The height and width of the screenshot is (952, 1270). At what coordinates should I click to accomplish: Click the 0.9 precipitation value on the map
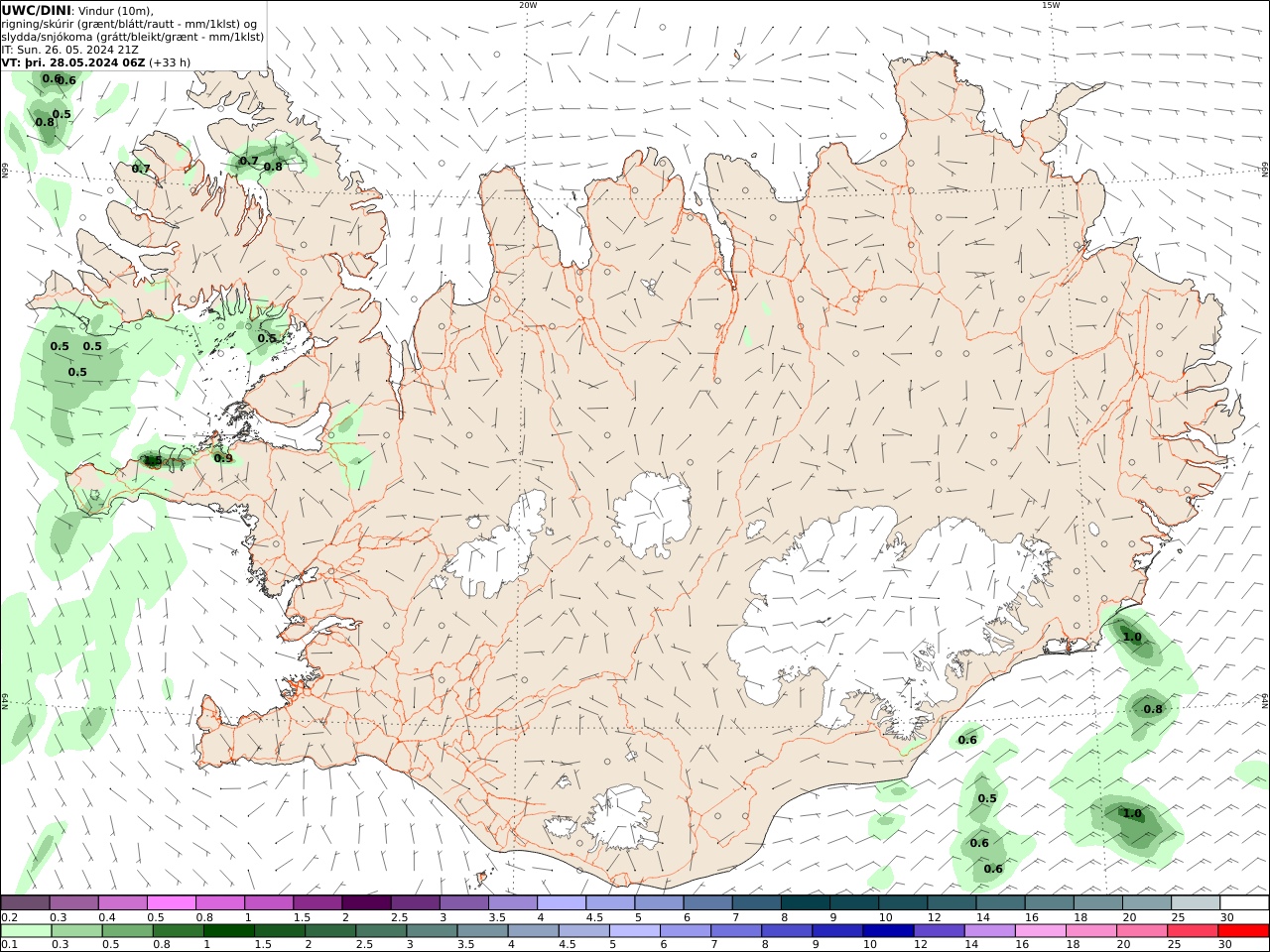click(223, 458)
